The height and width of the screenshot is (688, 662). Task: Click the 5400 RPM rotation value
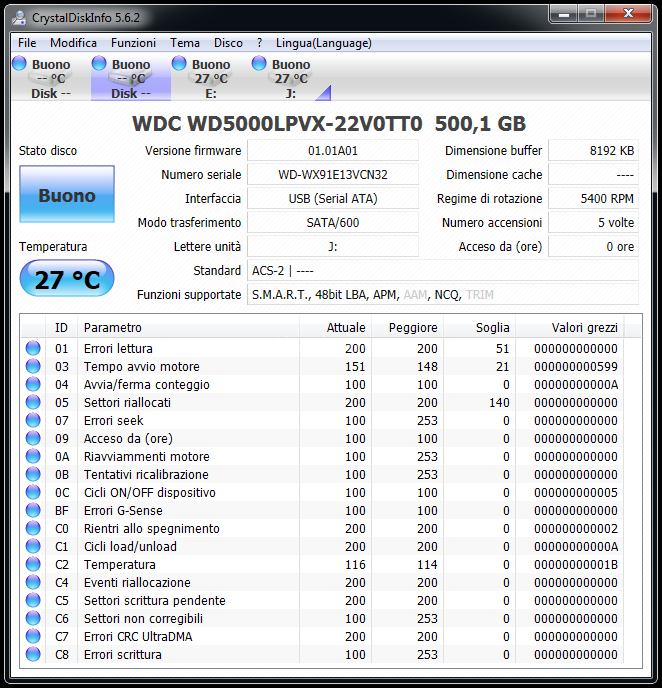point(594,199)
